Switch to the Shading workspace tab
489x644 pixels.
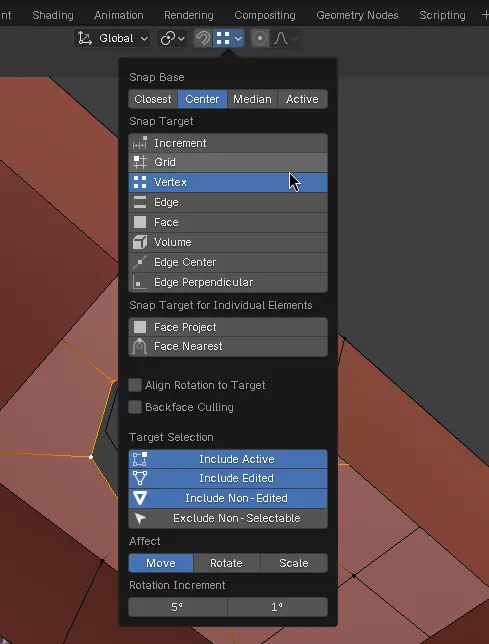point(53,15)
